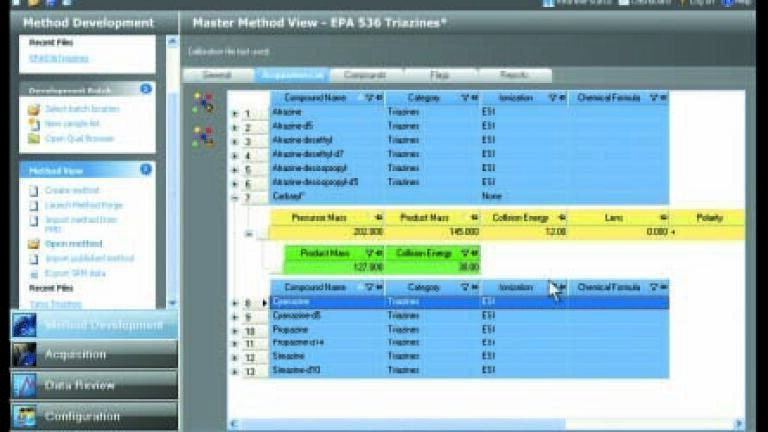
Task: Filter Compound Name column in upper grid
Action: [369, 98]
